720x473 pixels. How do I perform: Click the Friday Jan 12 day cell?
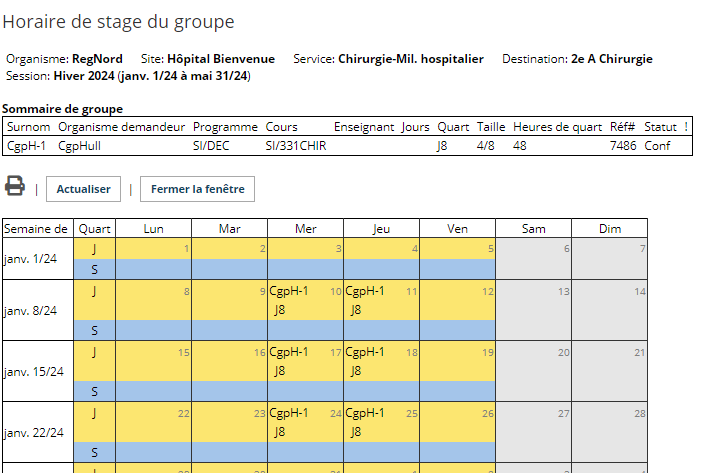(x=457, y=300)
